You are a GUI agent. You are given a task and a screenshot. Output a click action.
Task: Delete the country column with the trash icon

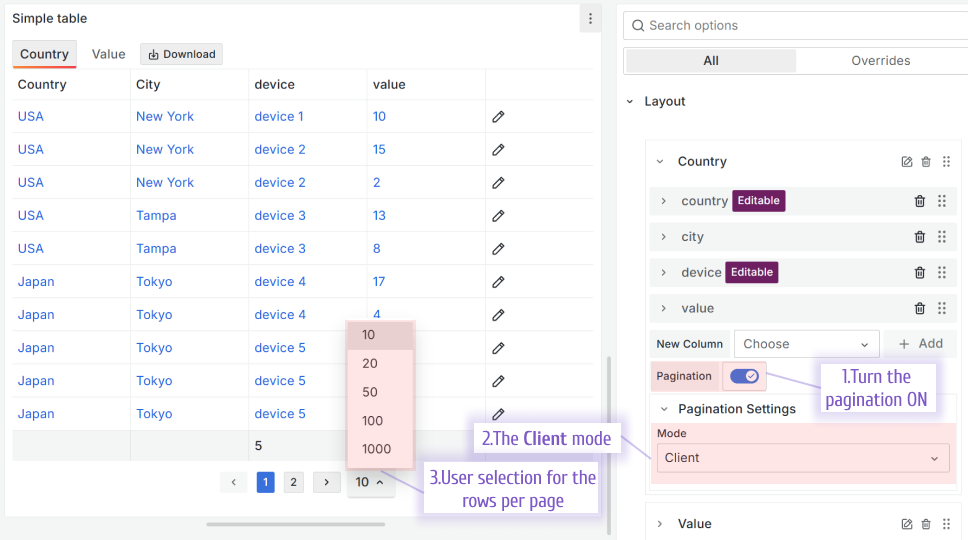920,201
